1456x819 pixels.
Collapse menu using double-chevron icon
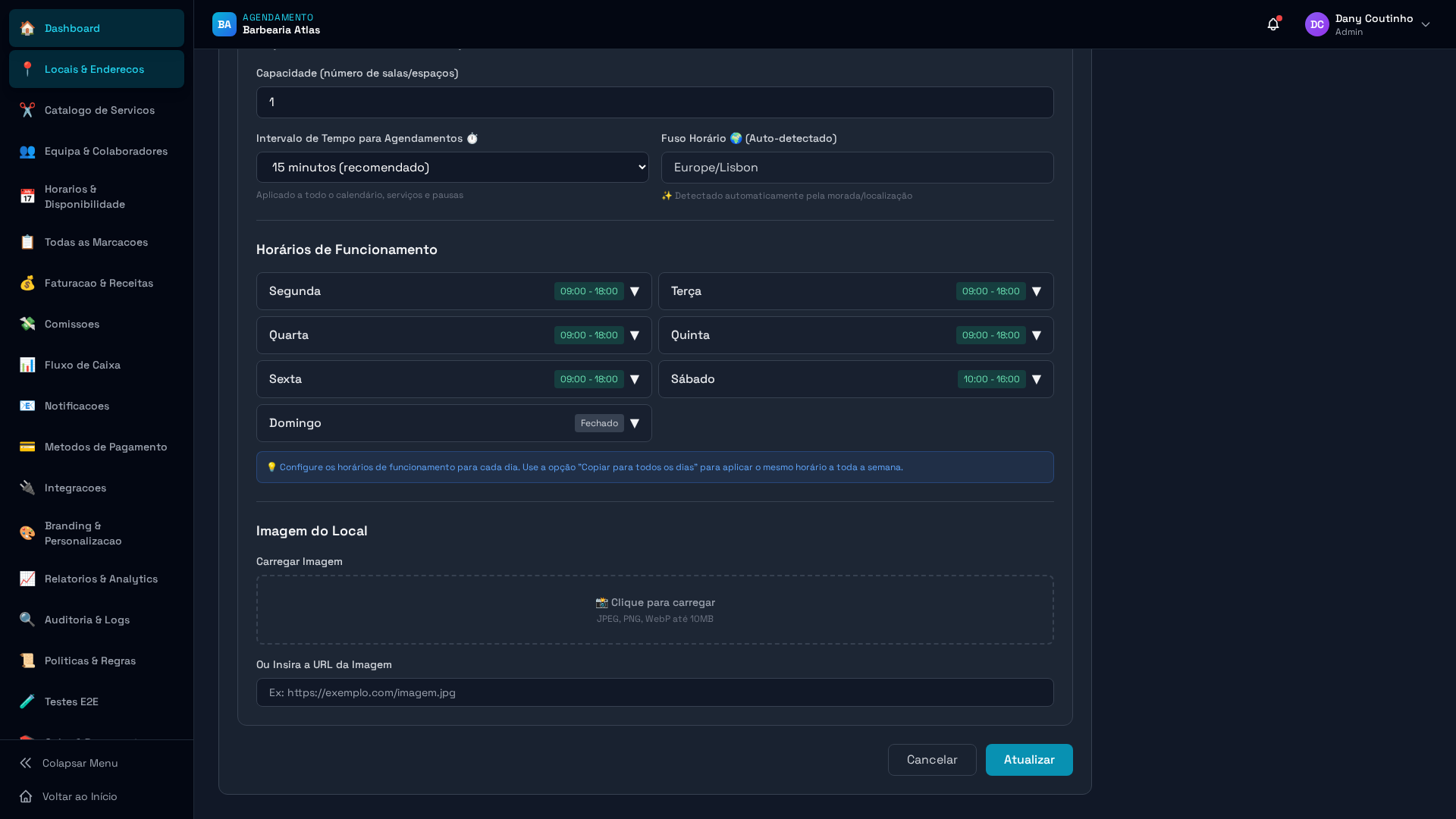[26, 763]
